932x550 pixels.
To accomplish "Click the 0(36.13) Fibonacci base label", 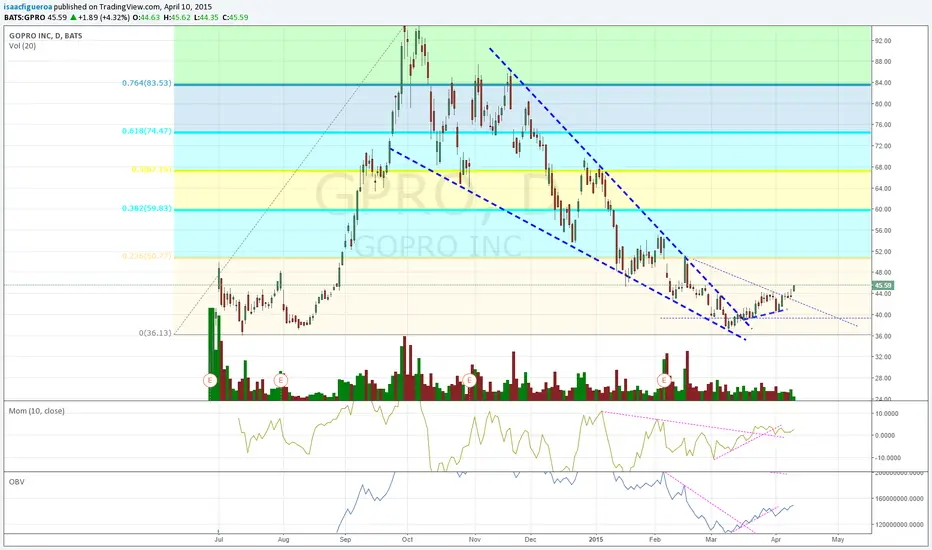I will pos(155,333).
